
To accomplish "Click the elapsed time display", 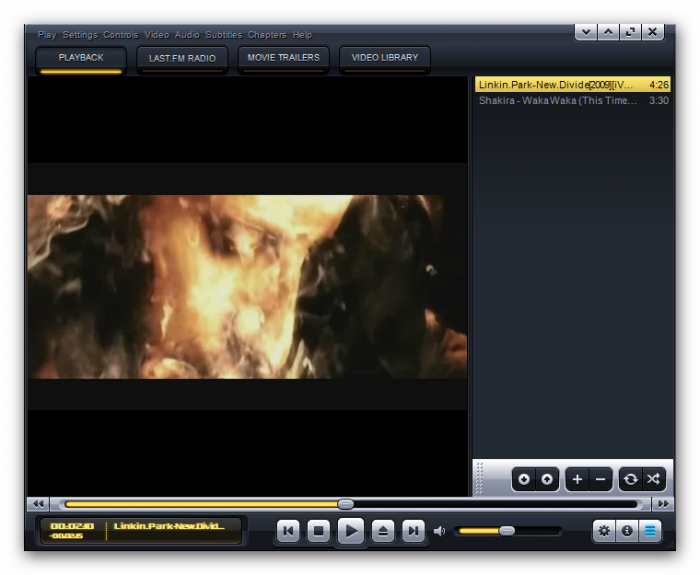I will [x=72, y=526].
